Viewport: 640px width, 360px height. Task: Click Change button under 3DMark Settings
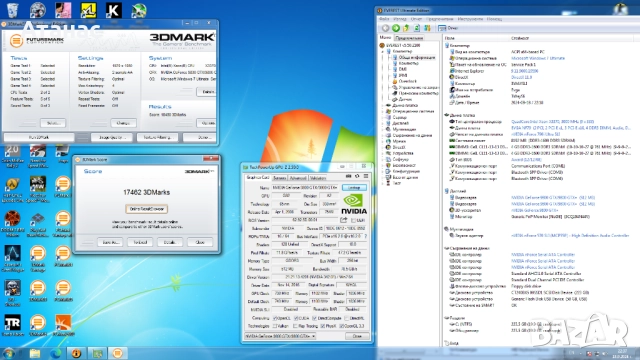coord(123,123)
